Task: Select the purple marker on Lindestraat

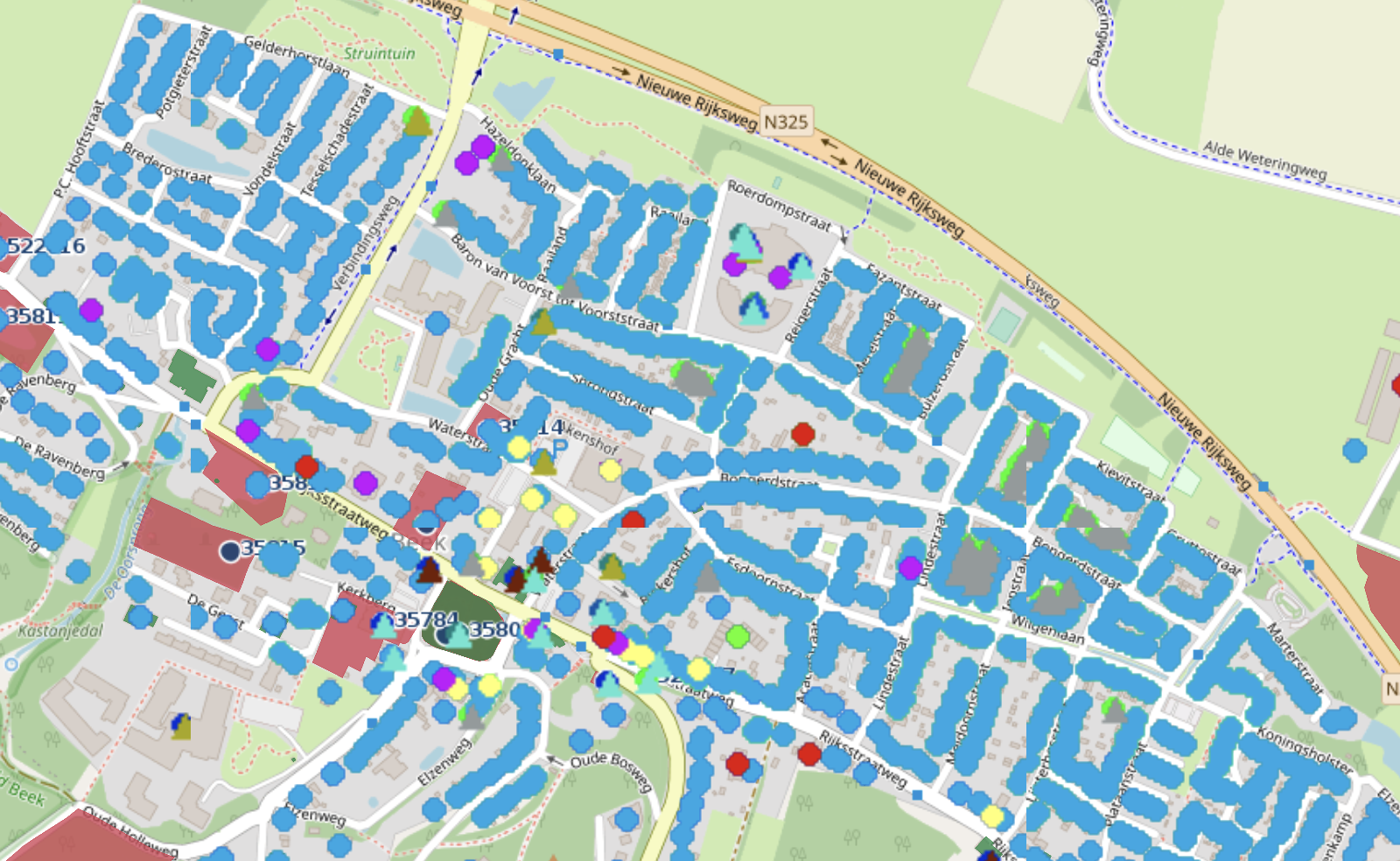Action: coord(910,568)
